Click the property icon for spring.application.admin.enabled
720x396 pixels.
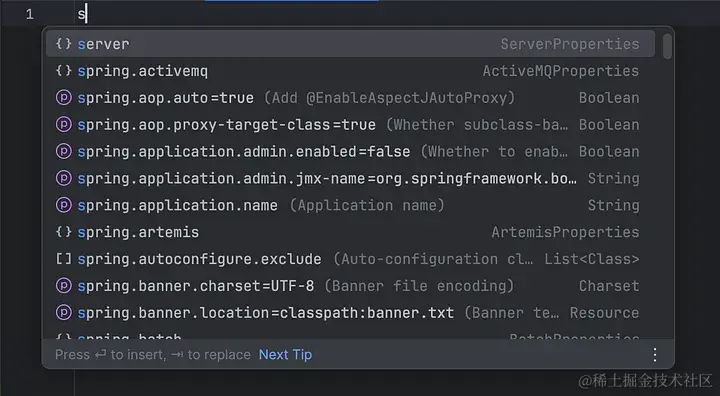64,151
